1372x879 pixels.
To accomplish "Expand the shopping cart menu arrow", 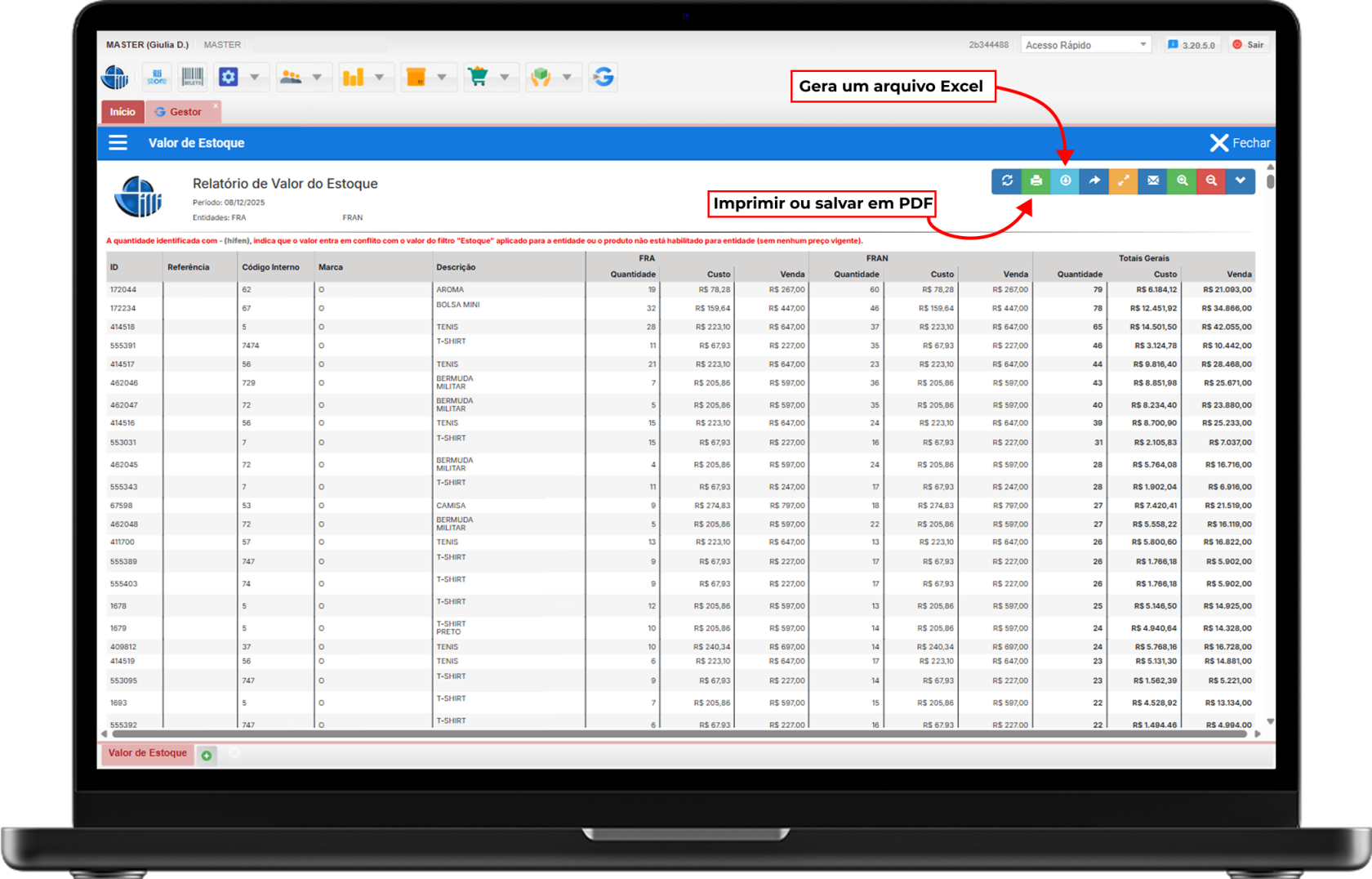I will (x=504, y=77).
